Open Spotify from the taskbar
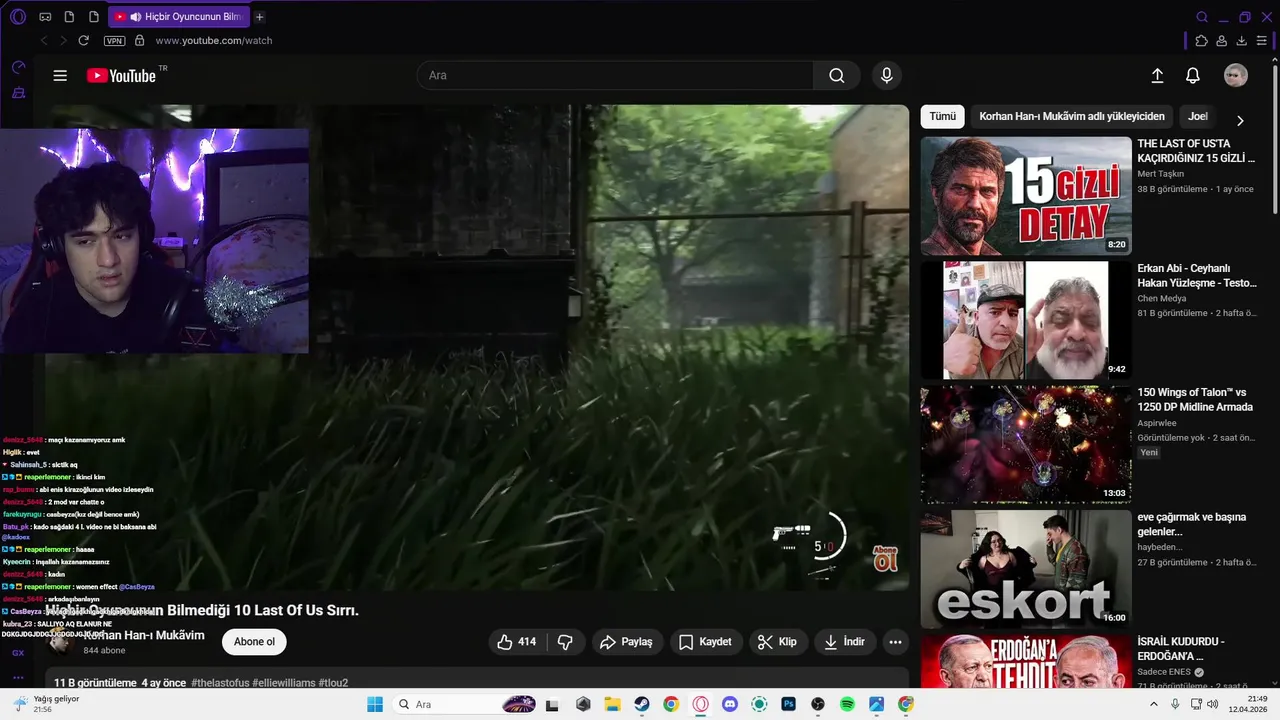This screenshot has width=1280, height=720. click(x=847, y=705)
